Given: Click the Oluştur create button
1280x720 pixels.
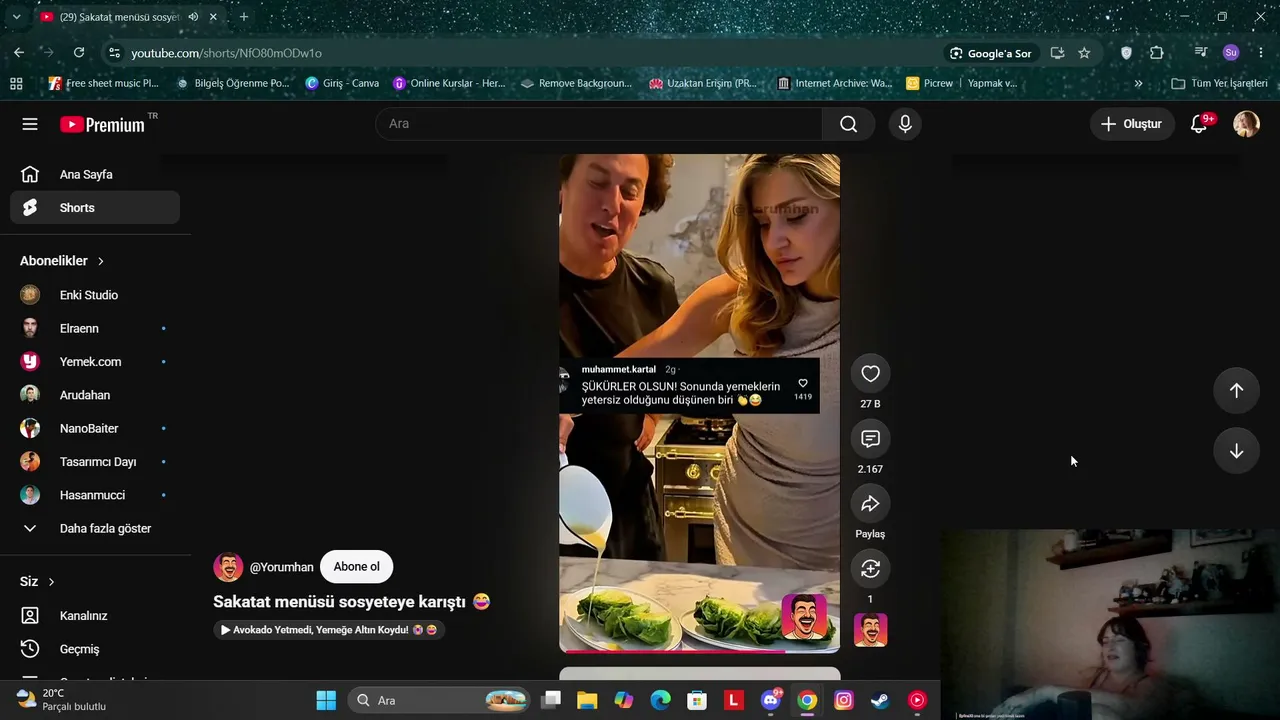Looking at the screenshot, I should coord(1132,124).
